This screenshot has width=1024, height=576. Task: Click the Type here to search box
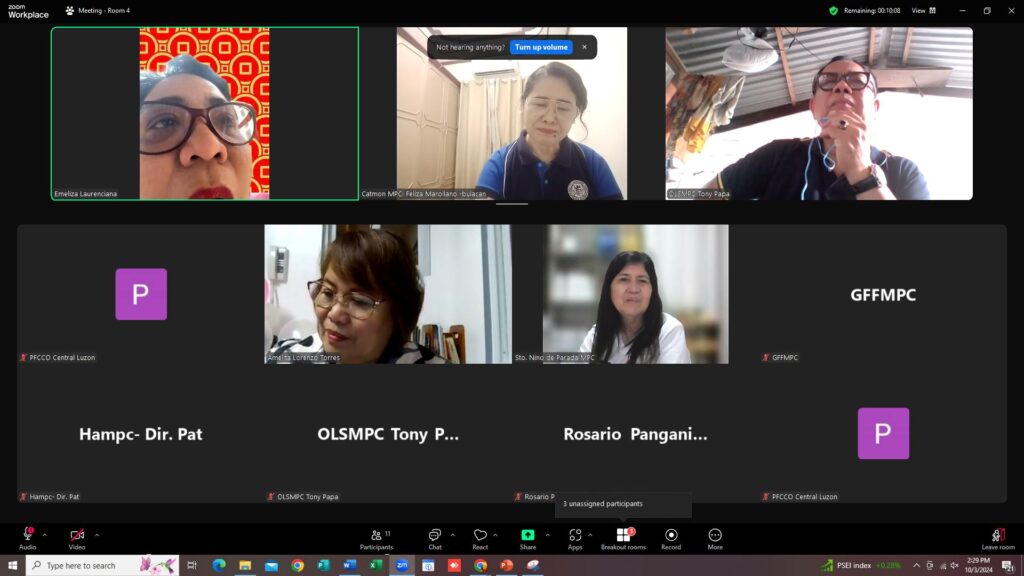pyautogui.click(x=103, y=565)
